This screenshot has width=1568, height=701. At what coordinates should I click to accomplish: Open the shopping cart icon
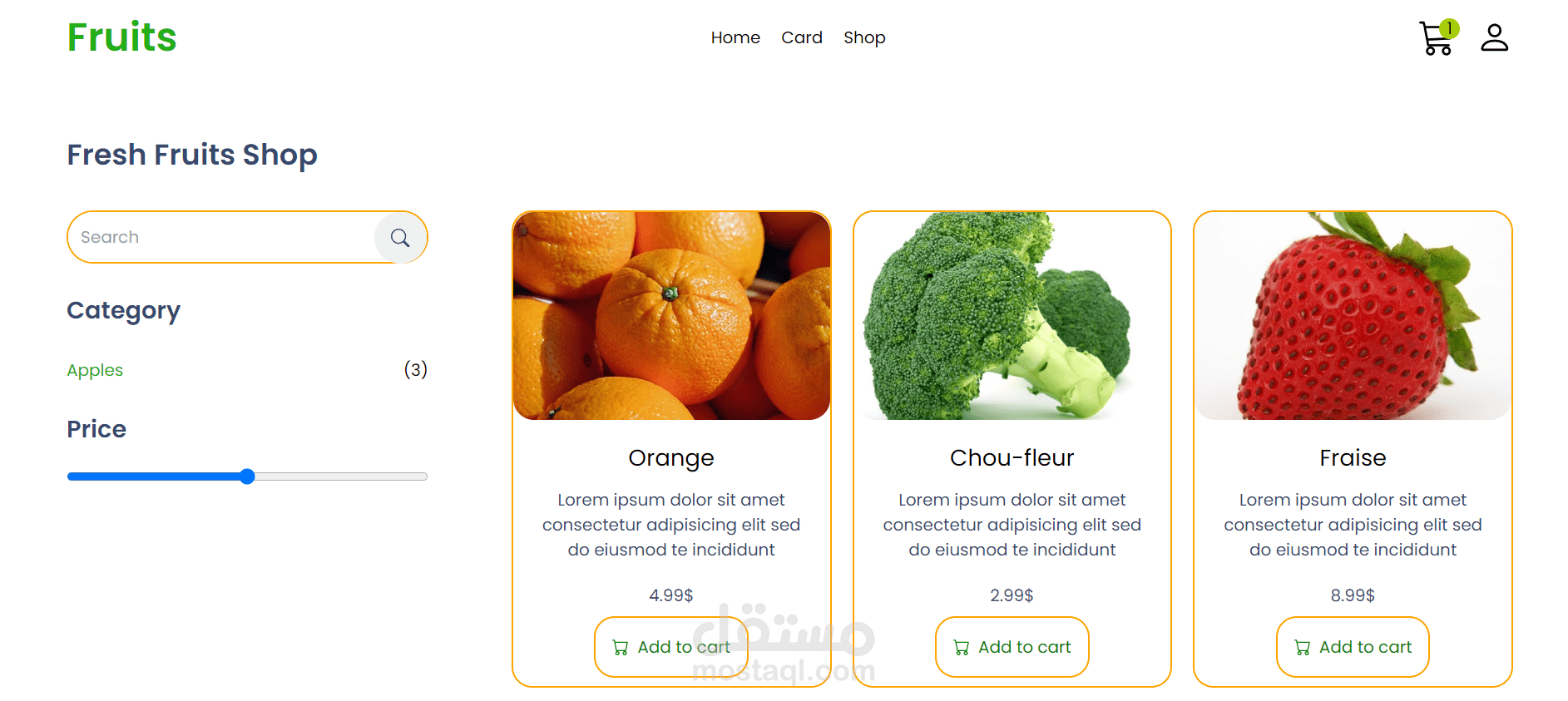(x=1436, y=38)
